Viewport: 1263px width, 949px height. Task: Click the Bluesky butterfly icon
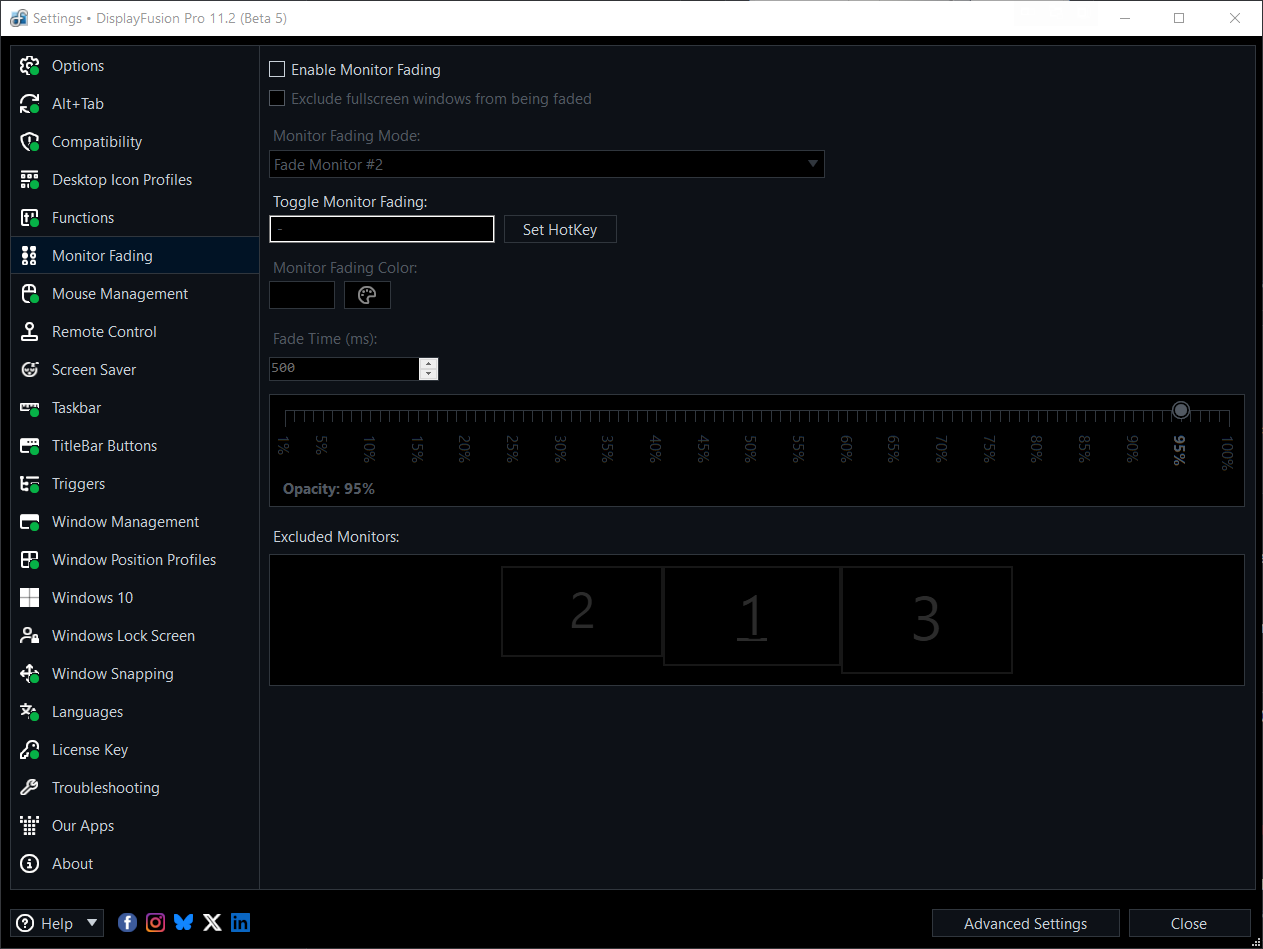(184, 922)
